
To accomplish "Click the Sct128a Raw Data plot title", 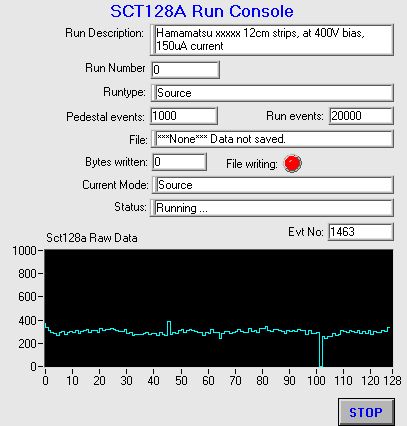I will (x=92, y=238).
